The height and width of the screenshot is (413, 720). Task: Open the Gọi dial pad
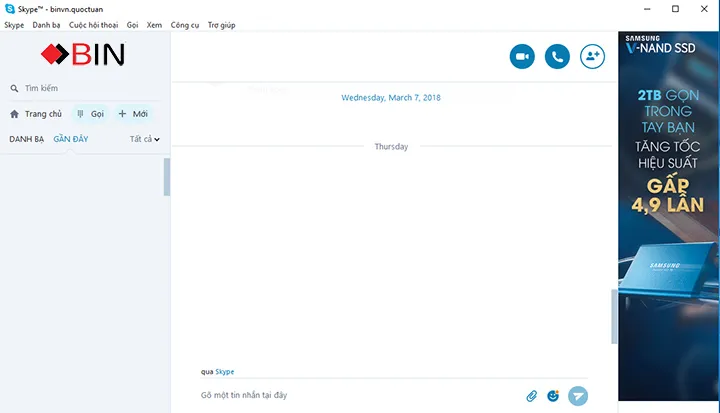[x=90, y=114]
